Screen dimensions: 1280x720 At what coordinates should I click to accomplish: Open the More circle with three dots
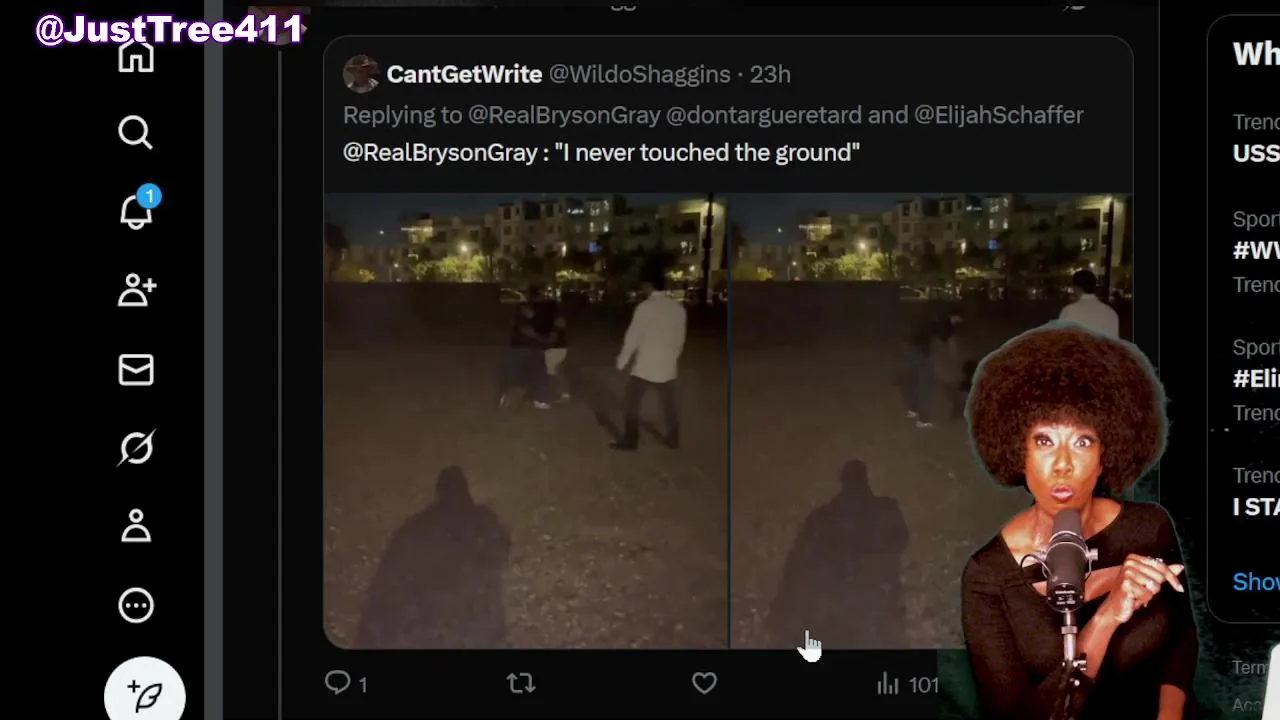[x=136, y=605]
